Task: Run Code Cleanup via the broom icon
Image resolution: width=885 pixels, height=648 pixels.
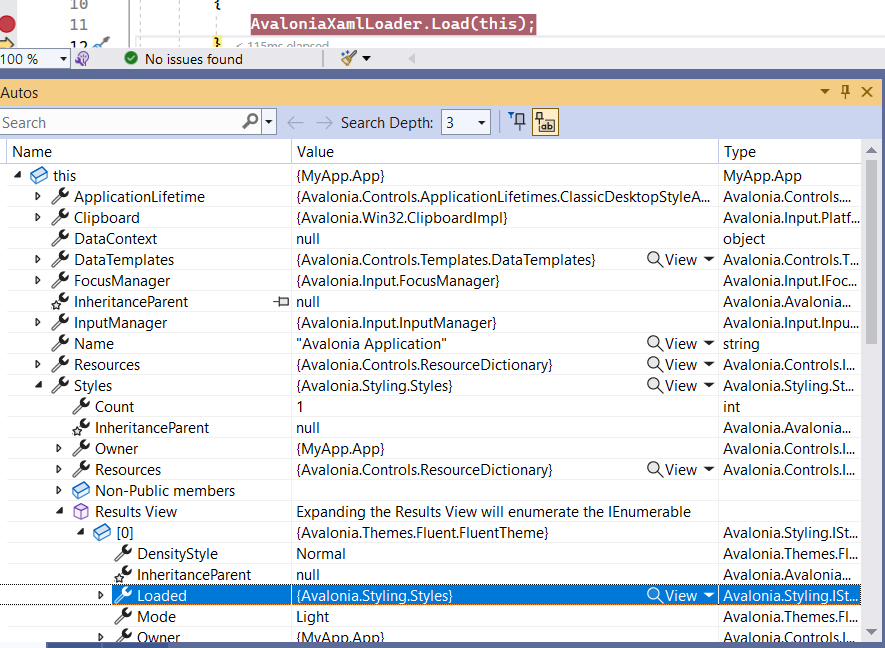Action: point(347,58)
